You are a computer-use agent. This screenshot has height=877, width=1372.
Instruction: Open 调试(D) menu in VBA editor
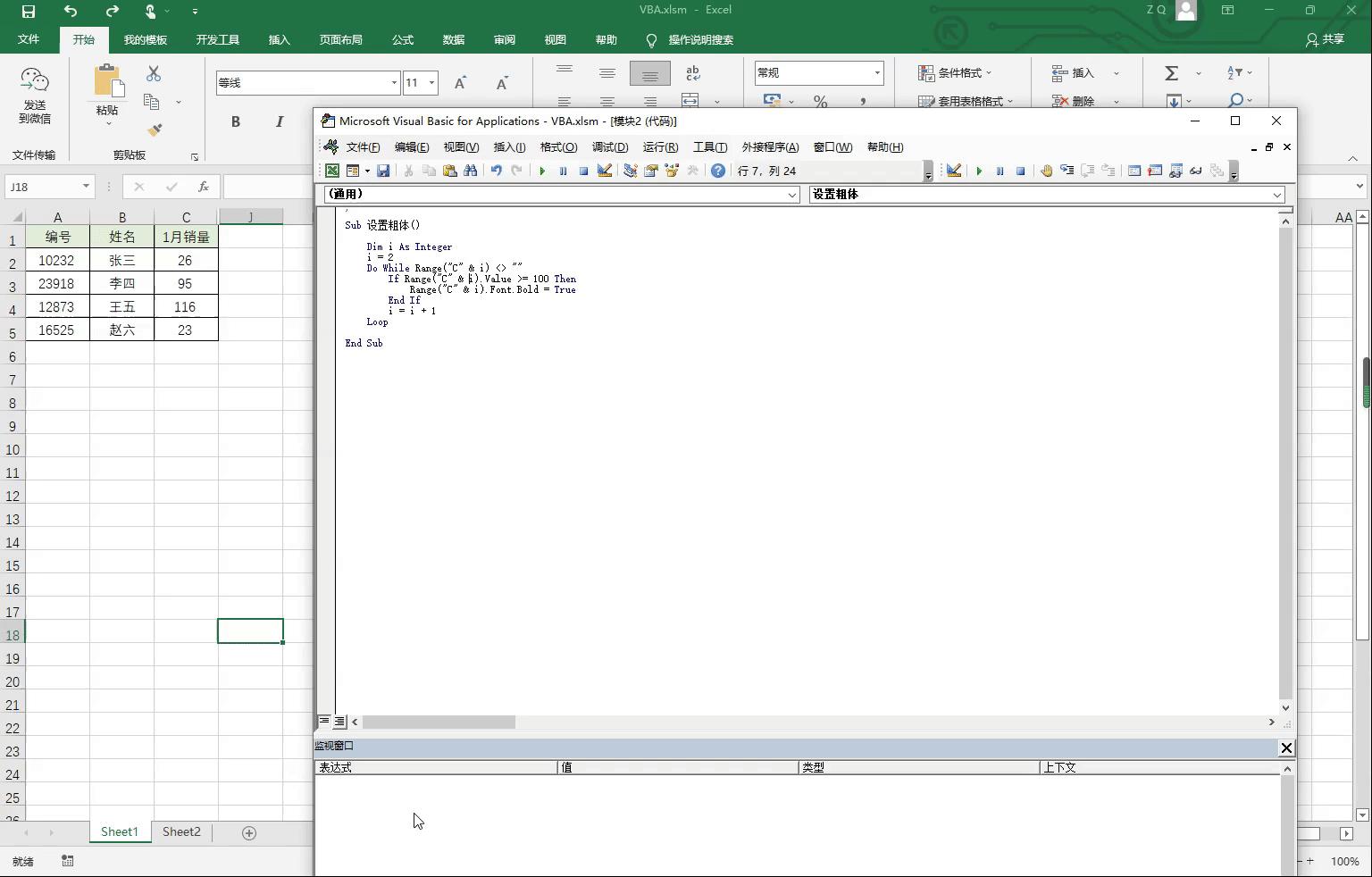click(x=610, y=147)
